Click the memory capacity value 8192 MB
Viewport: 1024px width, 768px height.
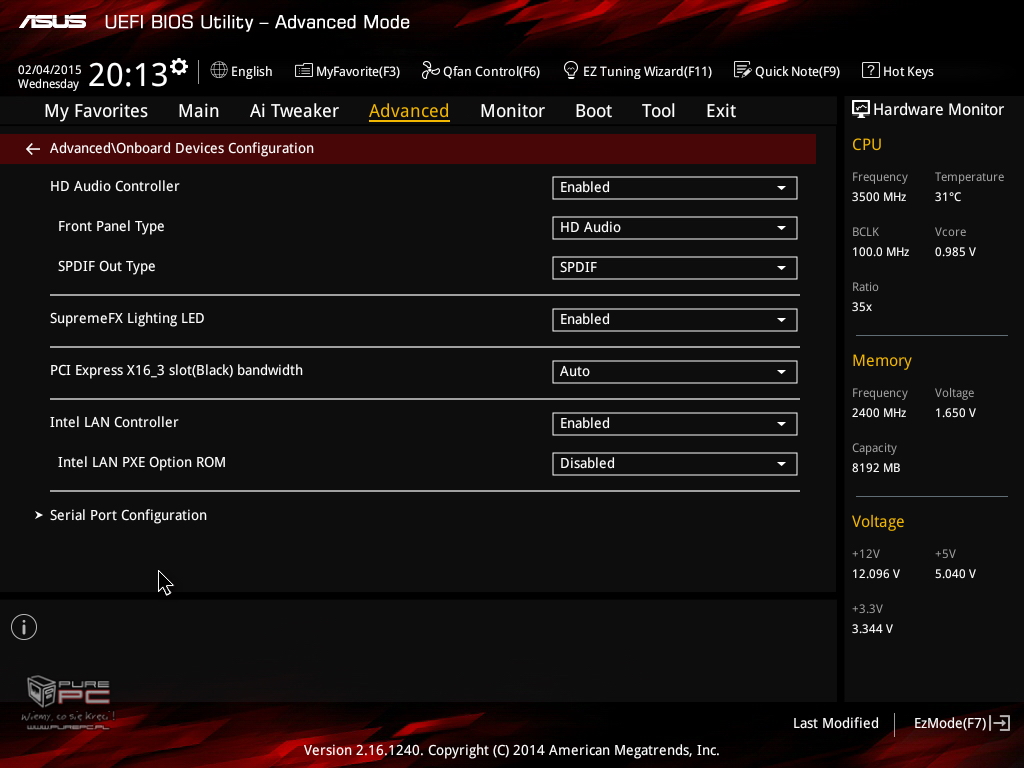[x=876, y=468]
